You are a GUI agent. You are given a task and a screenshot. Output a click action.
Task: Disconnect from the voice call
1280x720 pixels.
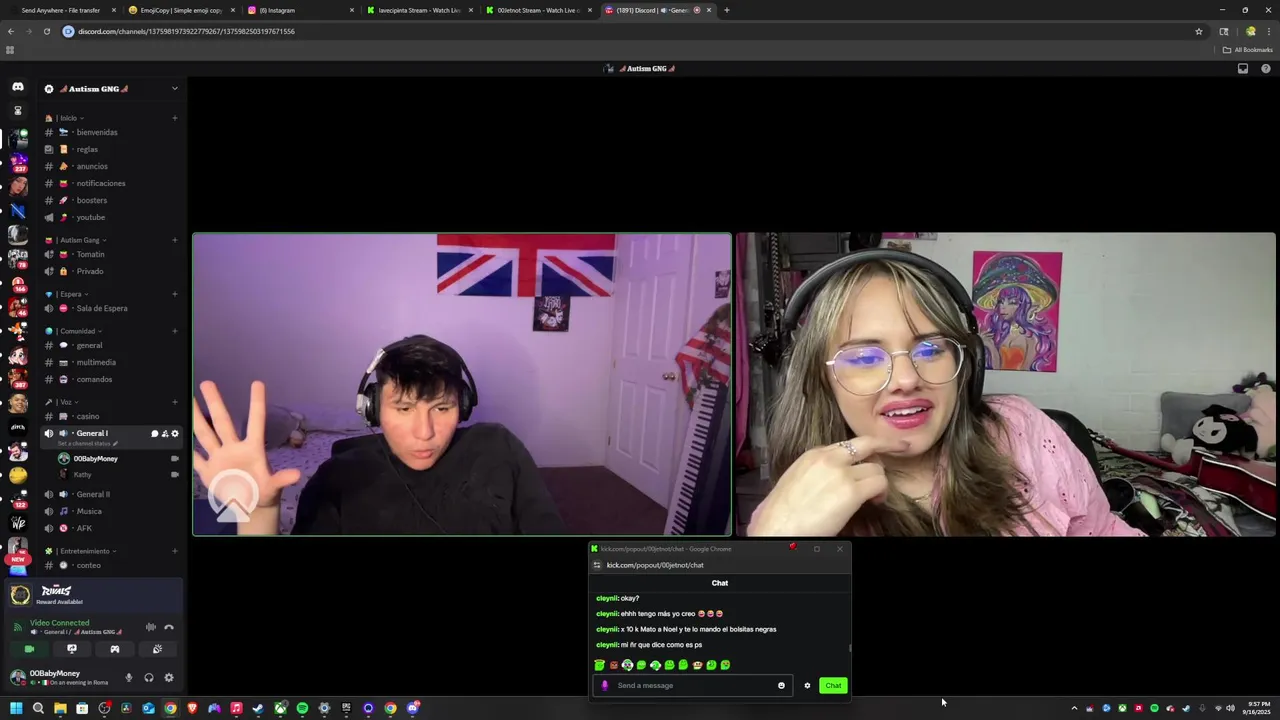[x=169, y=627]
